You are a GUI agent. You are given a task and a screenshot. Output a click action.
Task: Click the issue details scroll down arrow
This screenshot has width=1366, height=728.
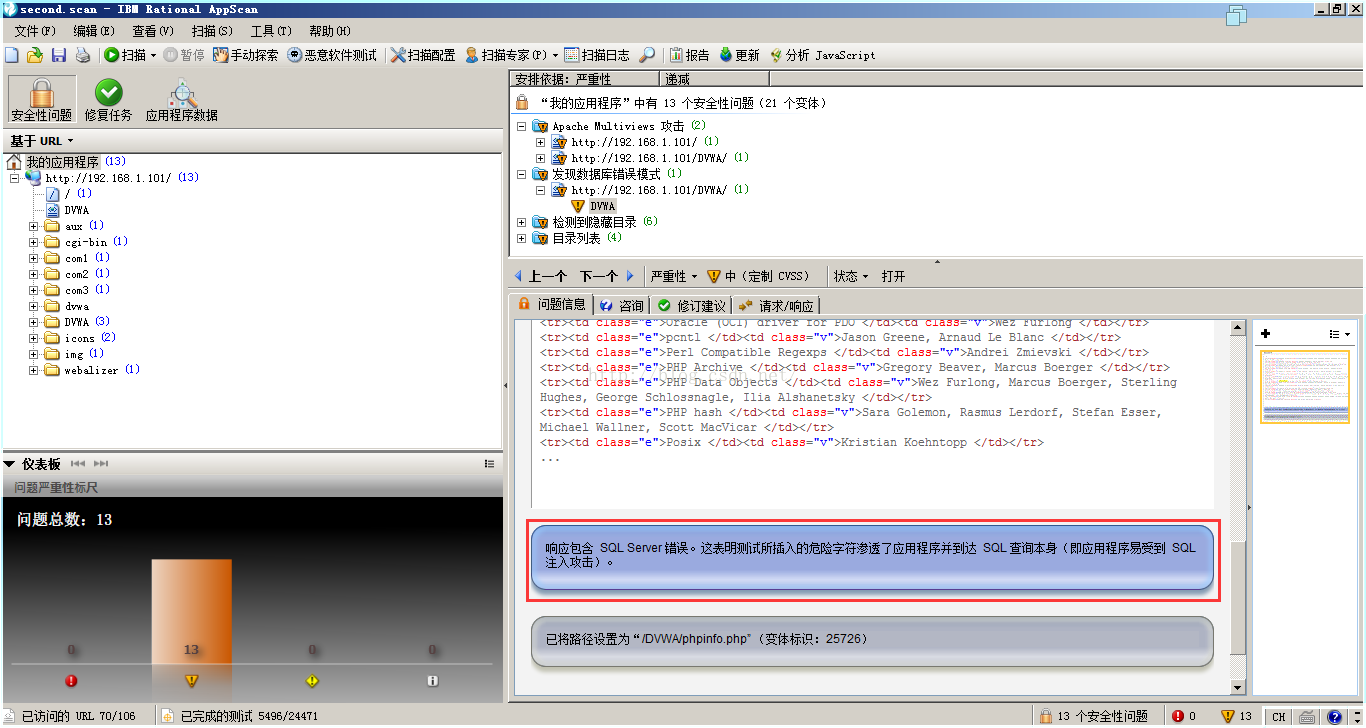pyautogui.click(x=1238, y=687)
